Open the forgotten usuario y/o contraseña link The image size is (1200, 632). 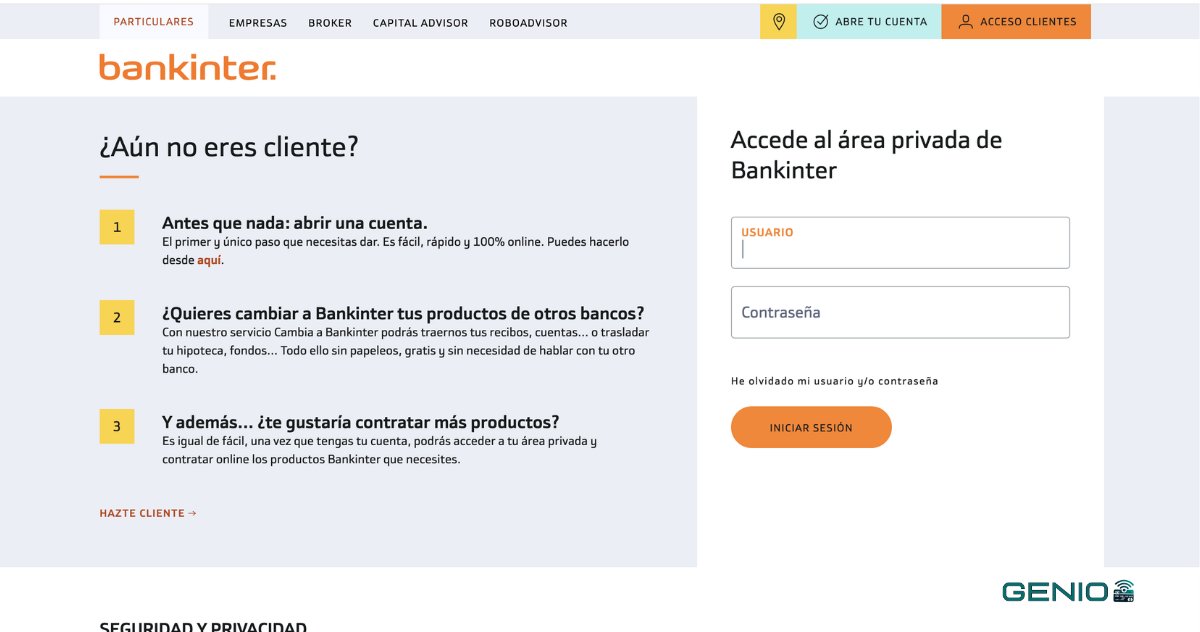834,381
